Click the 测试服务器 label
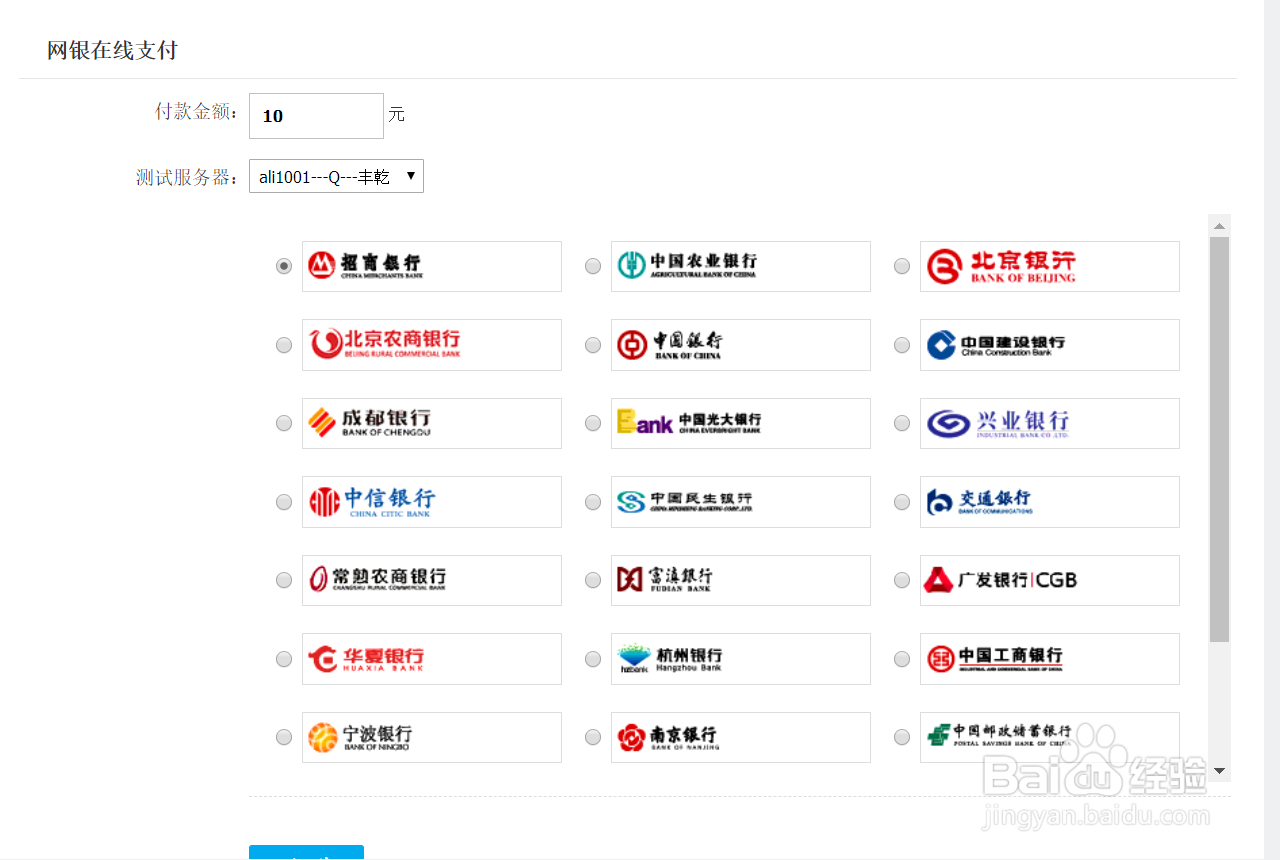Viewport: 1280px width, 860px height. [x=189, y=178]
